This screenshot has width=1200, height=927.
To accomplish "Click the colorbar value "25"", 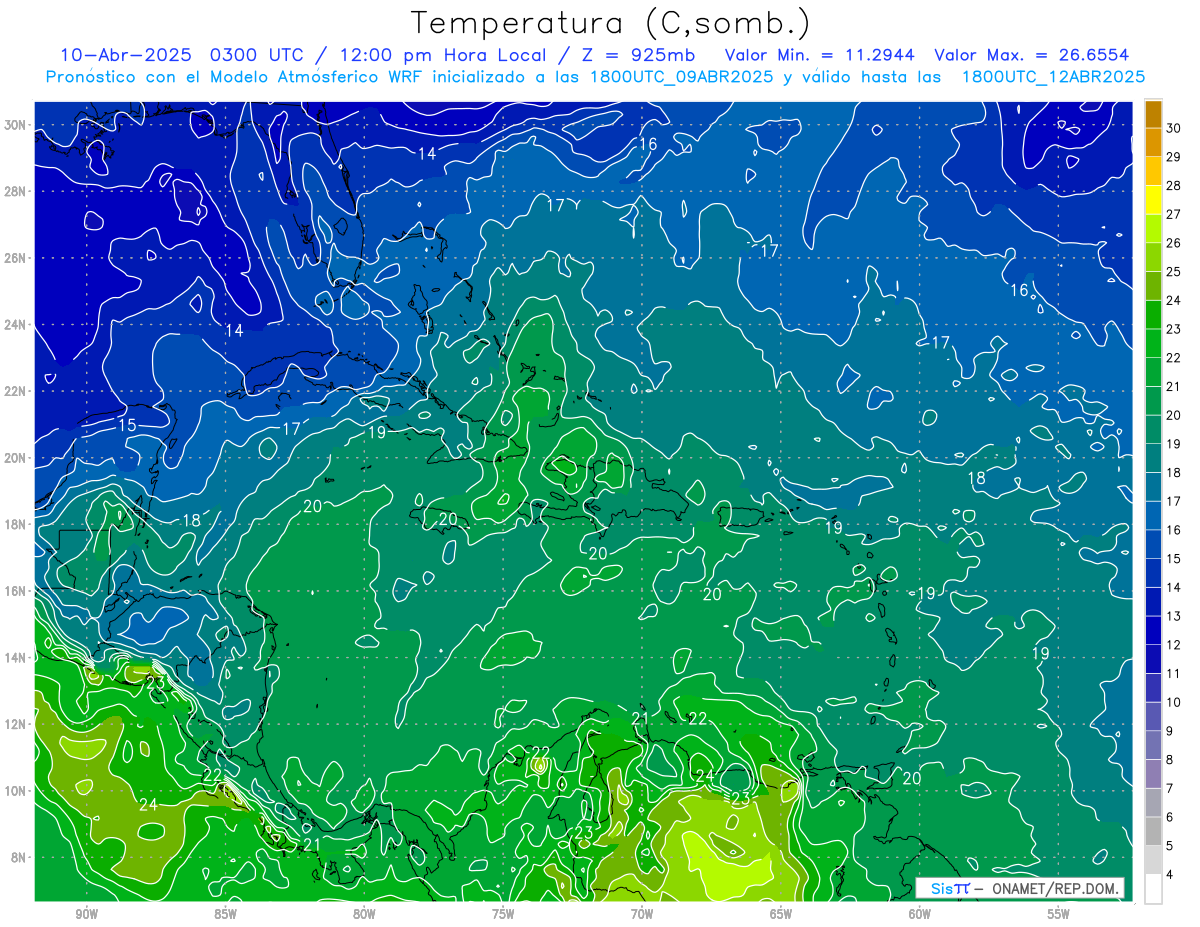I will tap(1174, 271).
